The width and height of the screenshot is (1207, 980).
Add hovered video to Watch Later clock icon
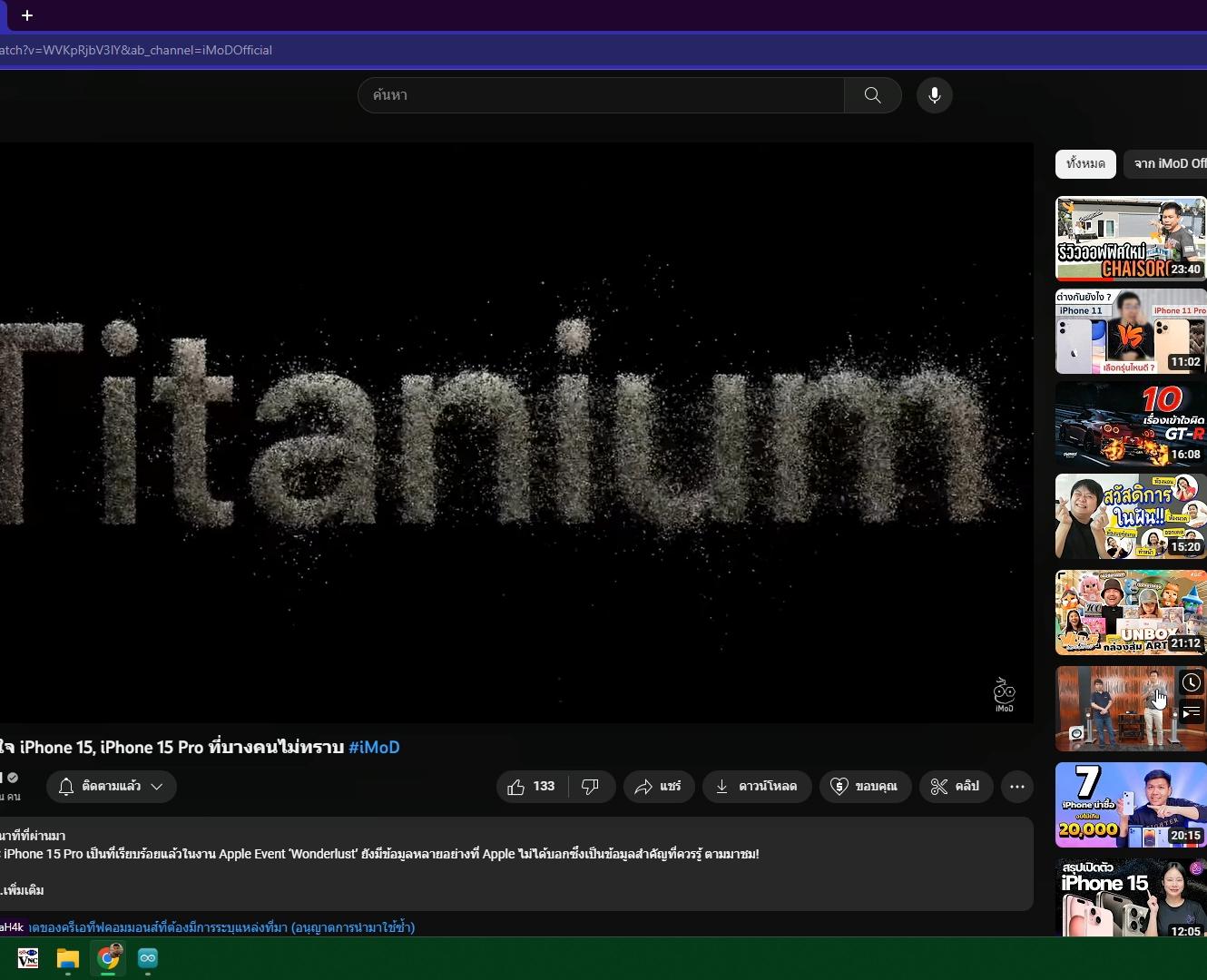[1192, 682]
